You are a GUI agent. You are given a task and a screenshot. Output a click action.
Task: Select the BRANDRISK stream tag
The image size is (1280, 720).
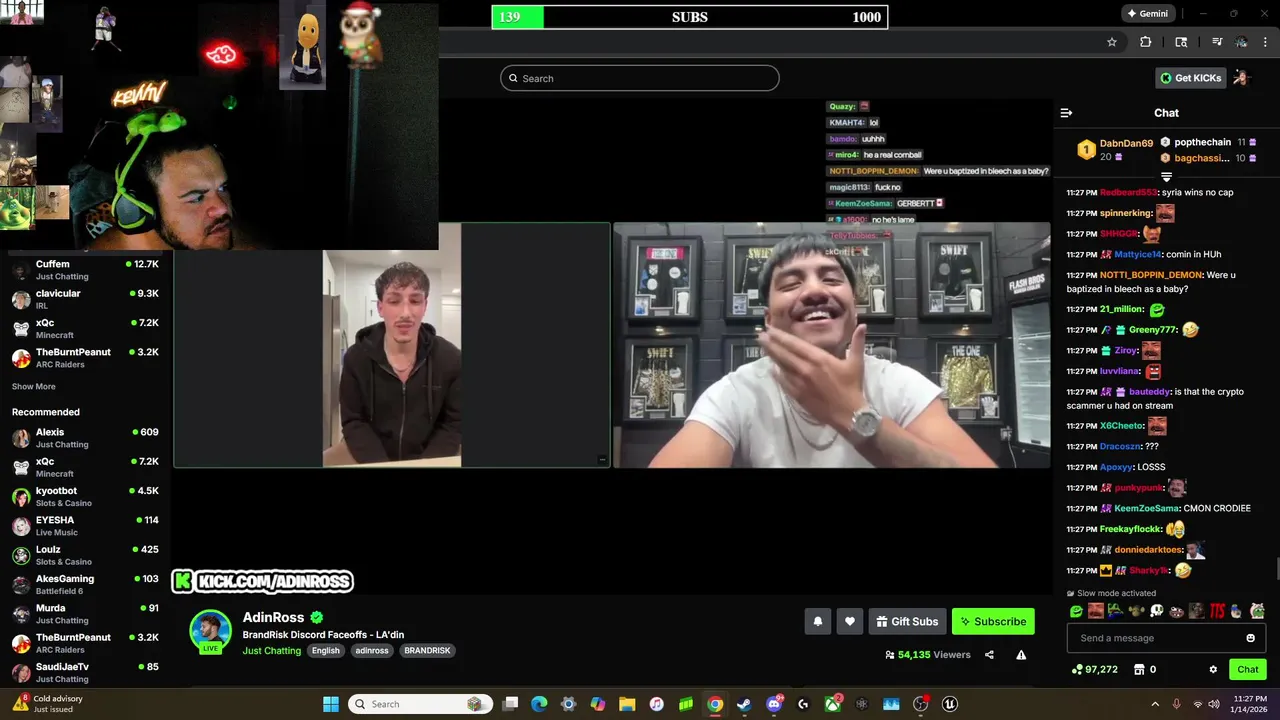pyautogui.click(x=427, y=650)
